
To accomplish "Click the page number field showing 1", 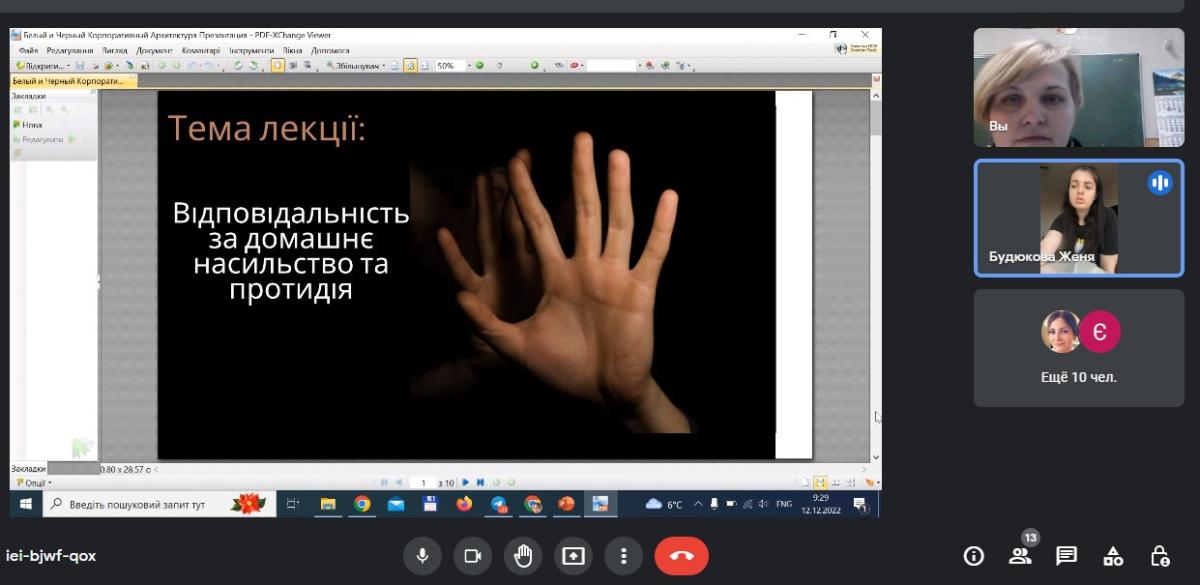I will [424, 482].
